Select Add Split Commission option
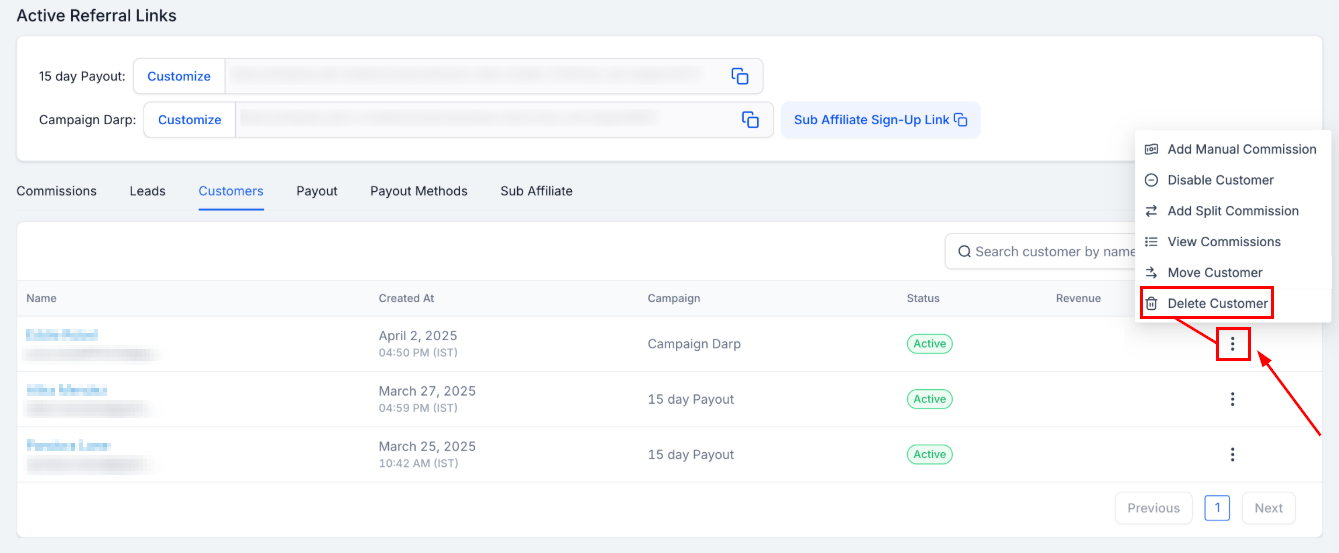The width and height of the screenshot is (1339, 553). click(x=1232, y=211)
